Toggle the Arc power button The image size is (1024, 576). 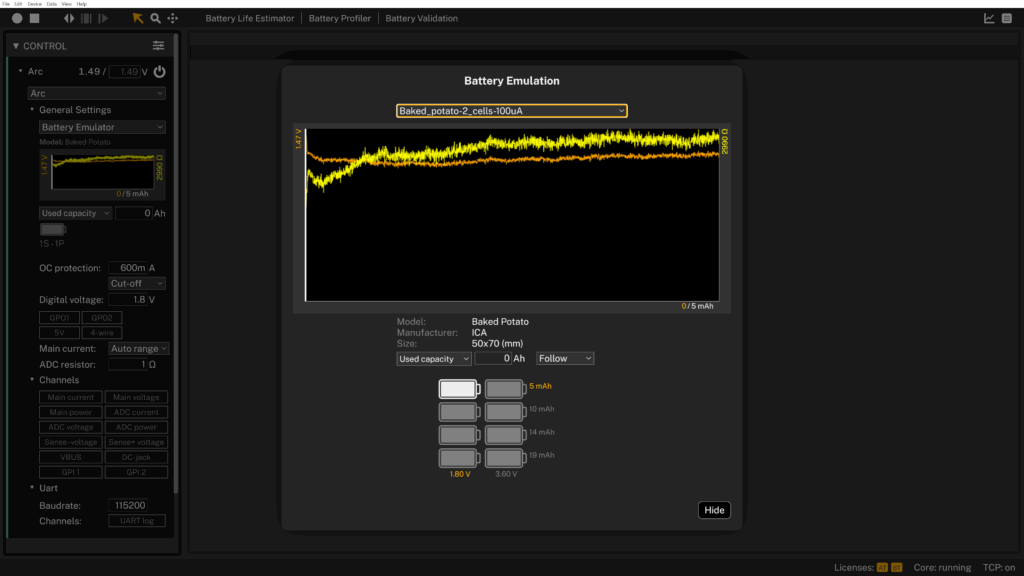pyautogui.click(x=159, y=72)
